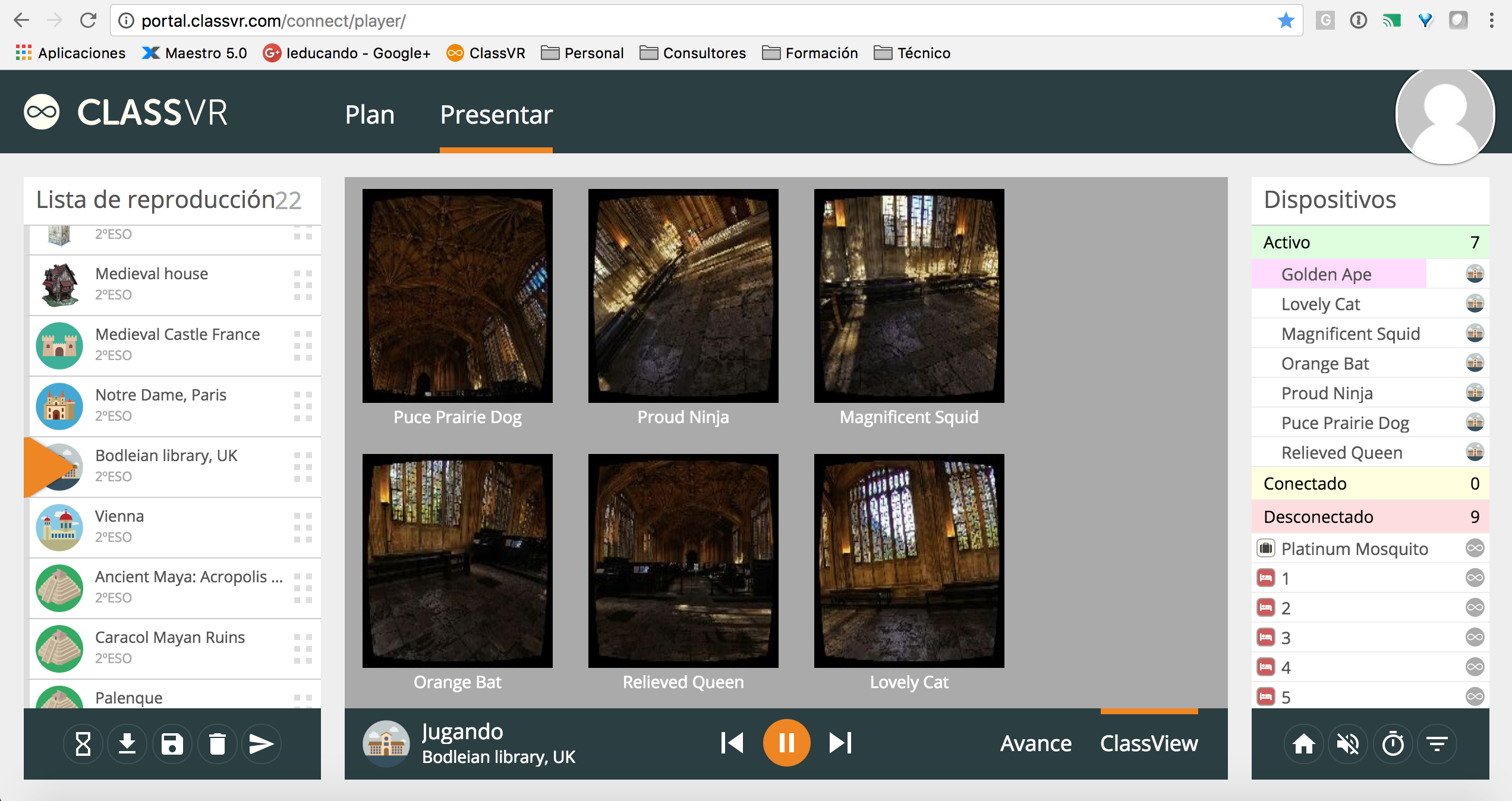Pause playback with the orange pause button
The image size is (1512, 801).
click(786, 743)
